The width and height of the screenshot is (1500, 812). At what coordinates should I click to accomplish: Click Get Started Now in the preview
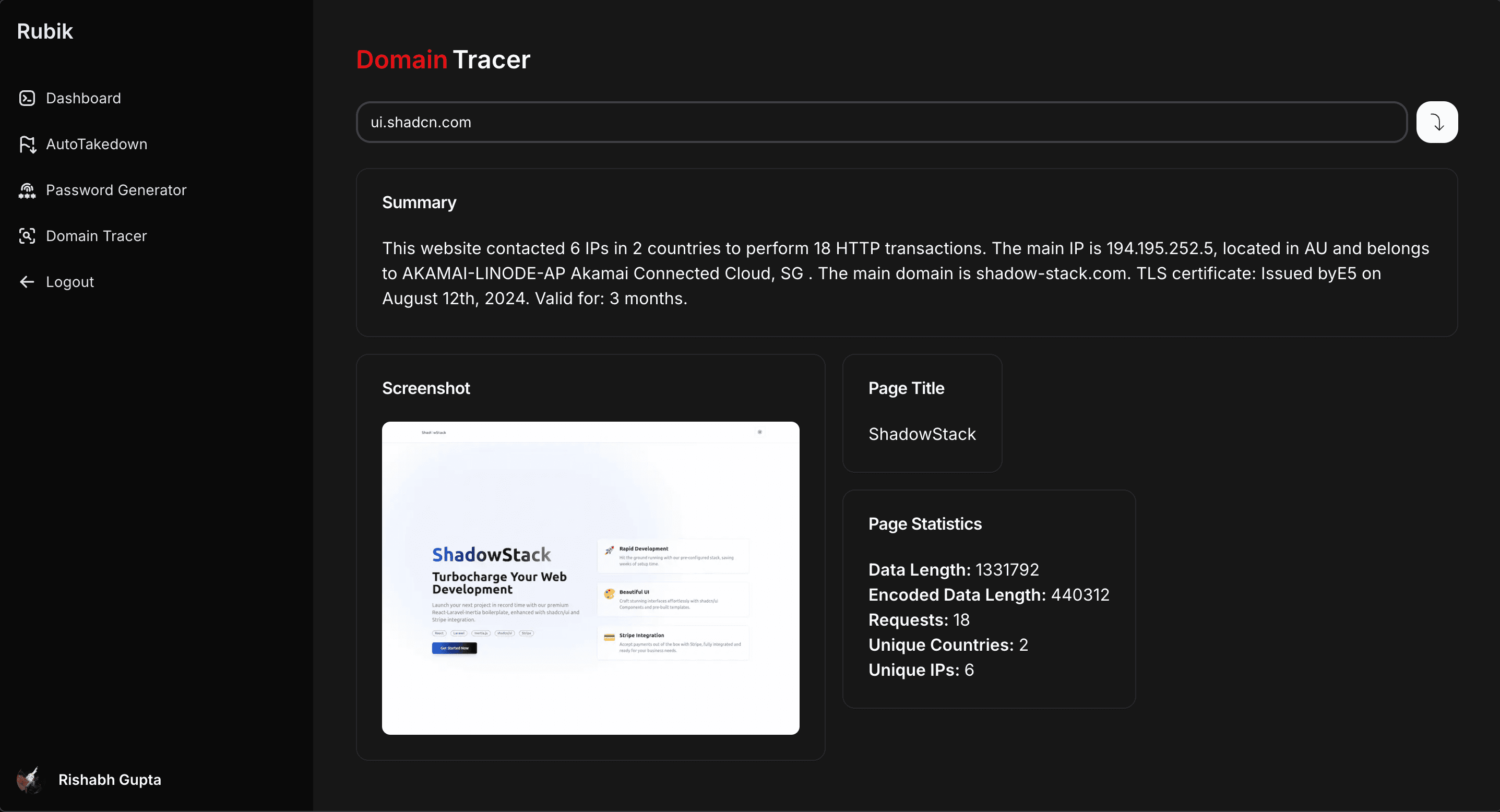pos(454,648)
